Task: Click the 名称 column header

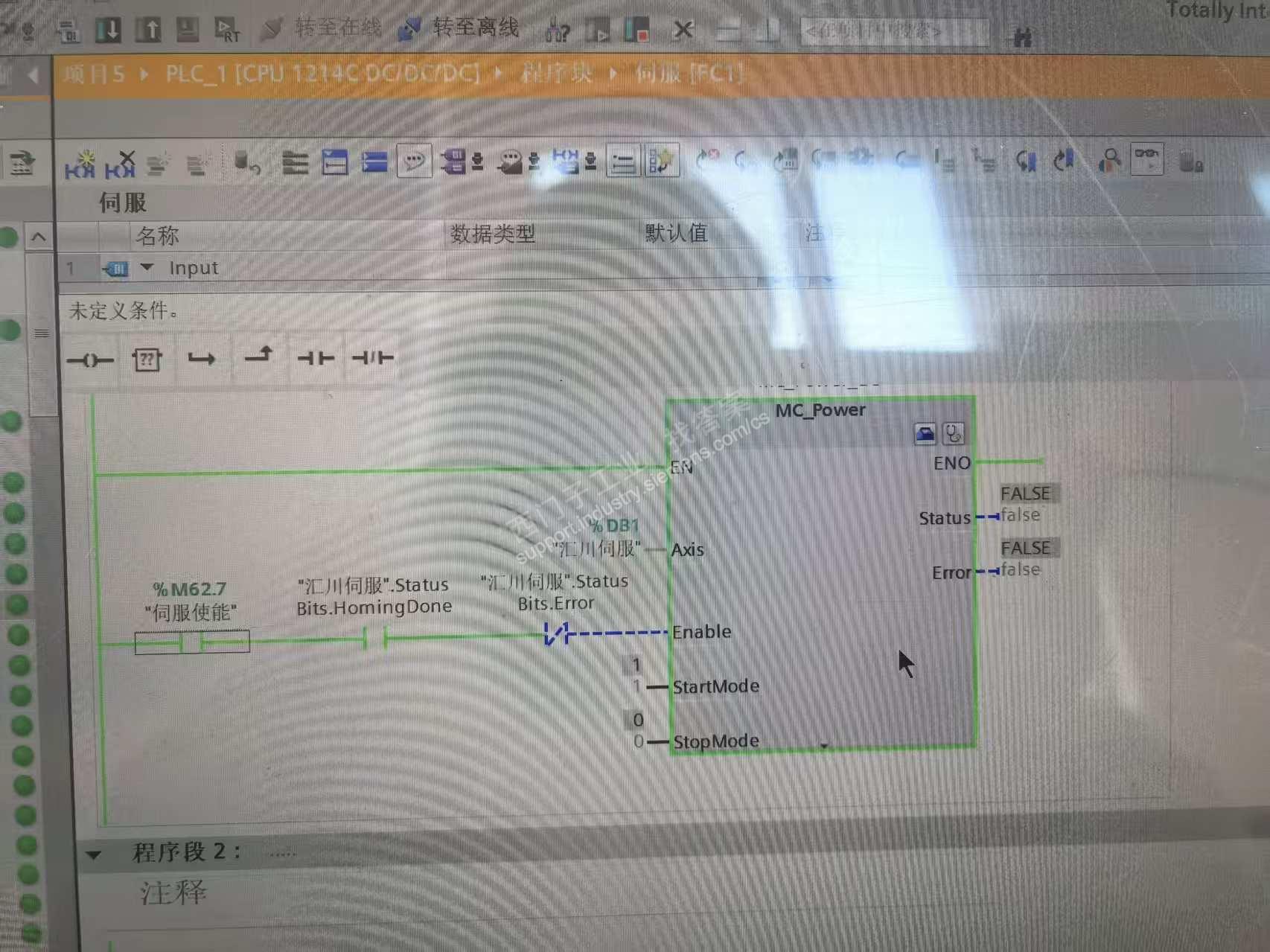Action: [x=157, y=236]
